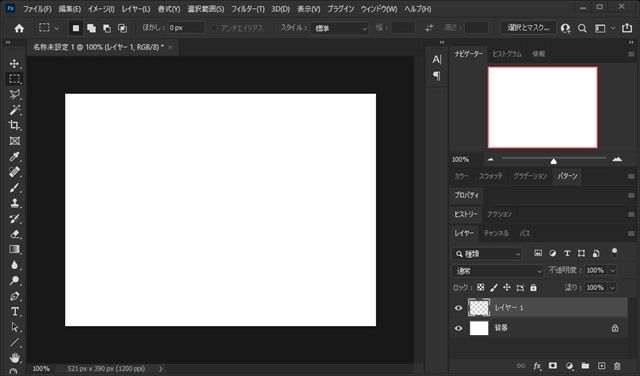640x376 pixels.
Task: Open the Character panel icon
Action: coord(437,60)
